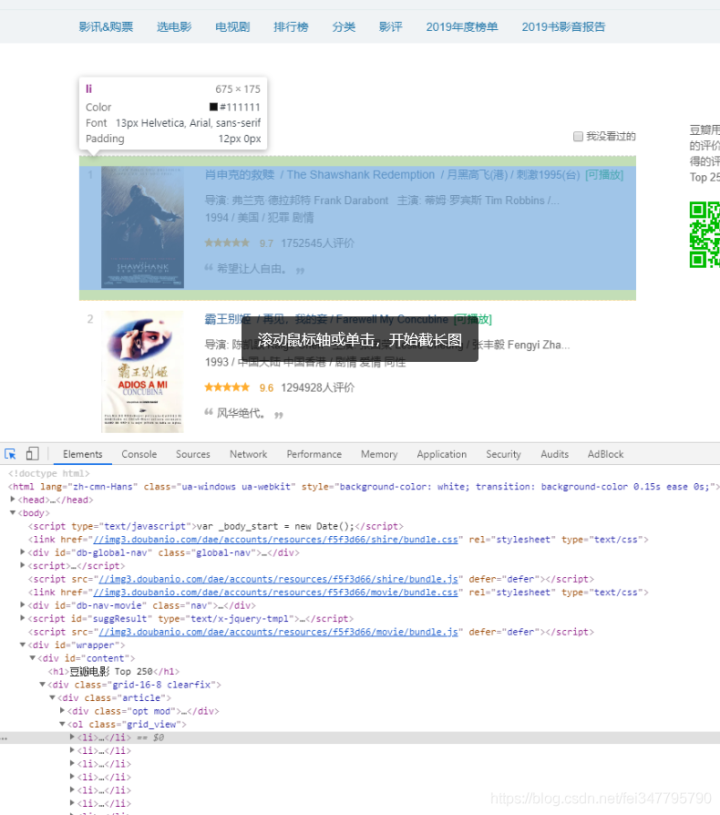Expand the selected li node marked $0

[x=72, y=737]
